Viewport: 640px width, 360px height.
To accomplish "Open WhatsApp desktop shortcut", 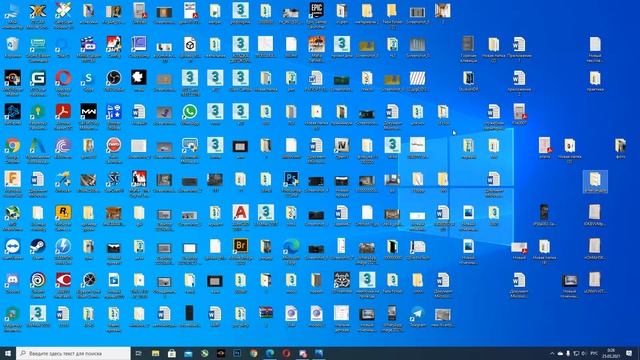I will tap(190, 111).
